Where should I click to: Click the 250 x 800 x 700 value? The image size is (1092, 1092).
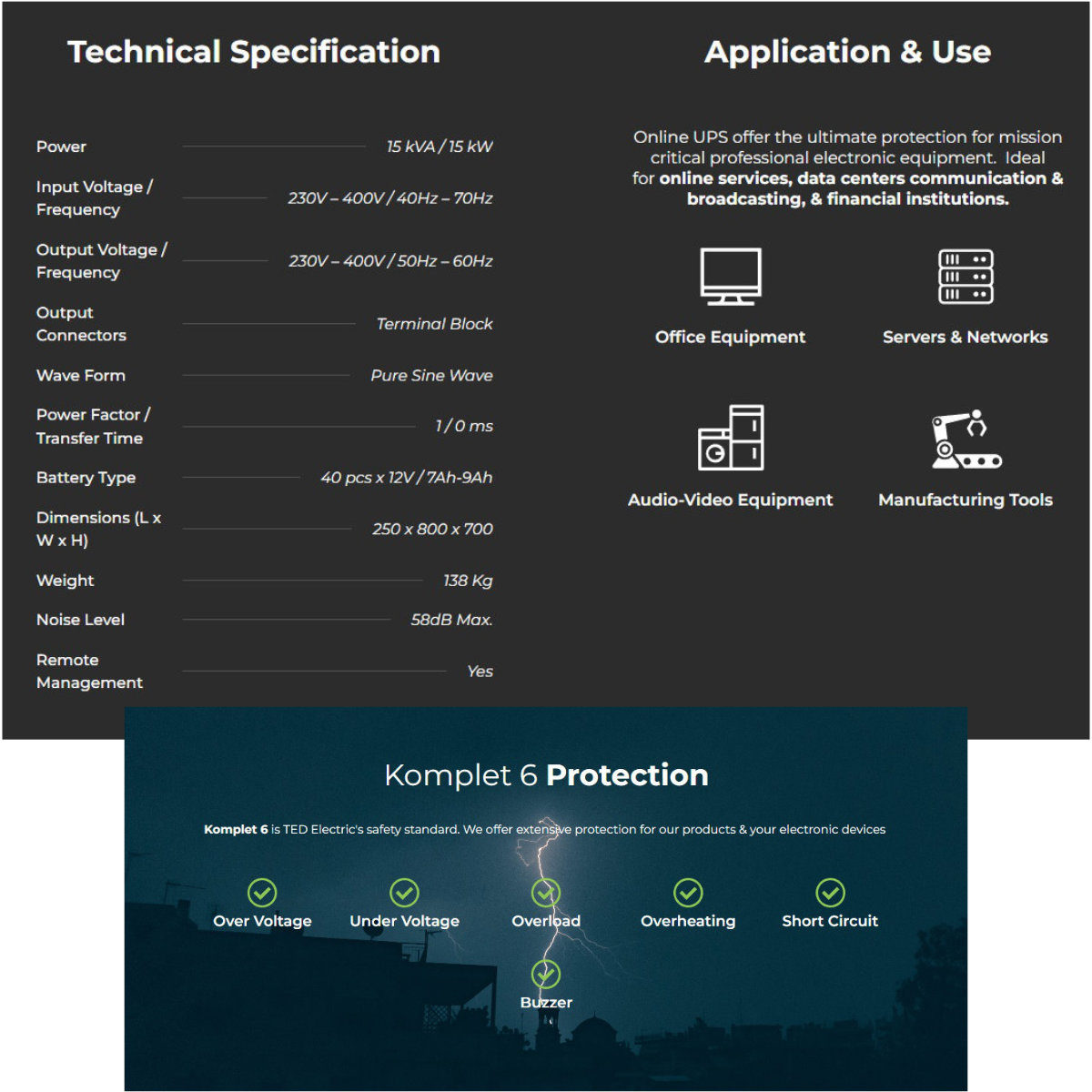[x=432, y=529]
